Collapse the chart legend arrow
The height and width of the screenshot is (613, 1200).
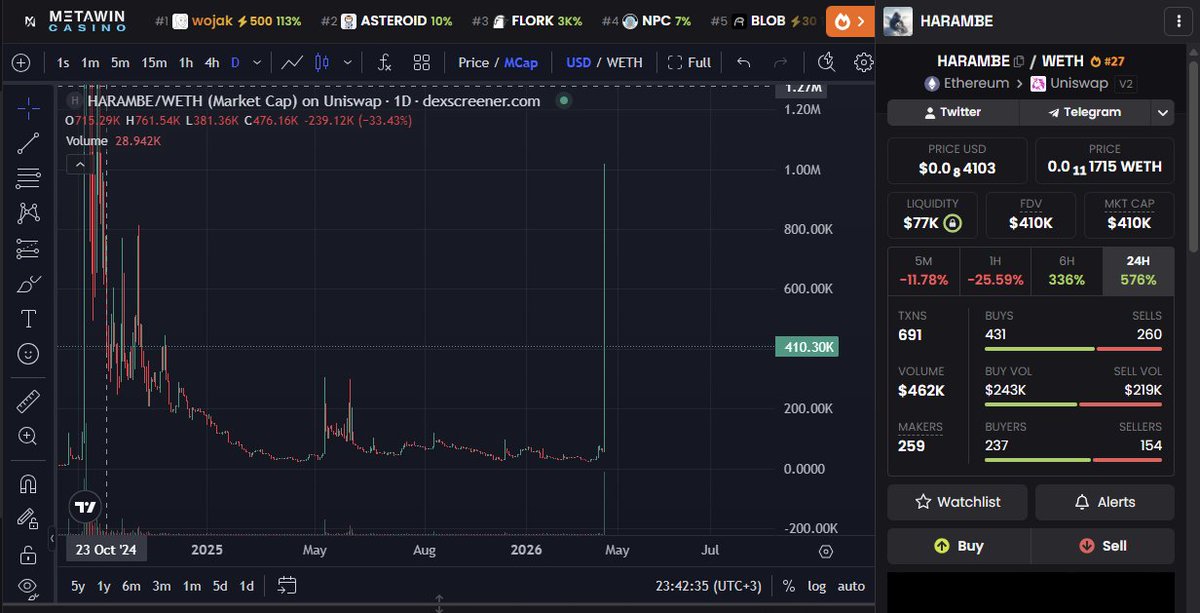[78, 163]
